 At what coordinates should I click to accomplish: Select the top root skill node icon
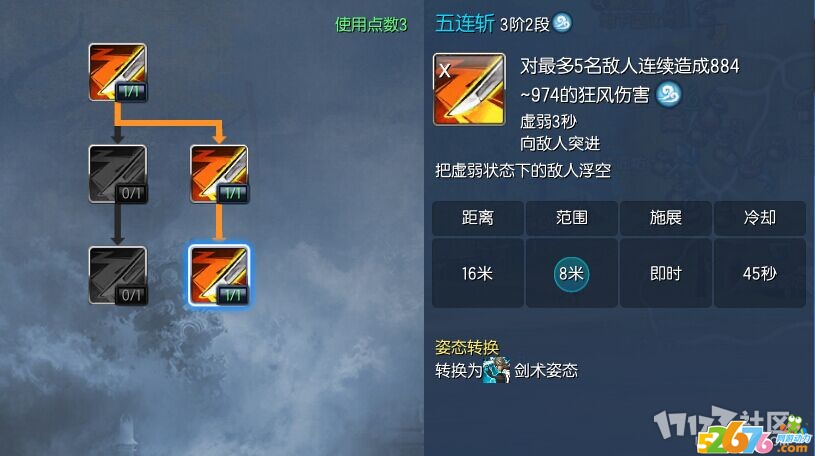click(117, 72)
